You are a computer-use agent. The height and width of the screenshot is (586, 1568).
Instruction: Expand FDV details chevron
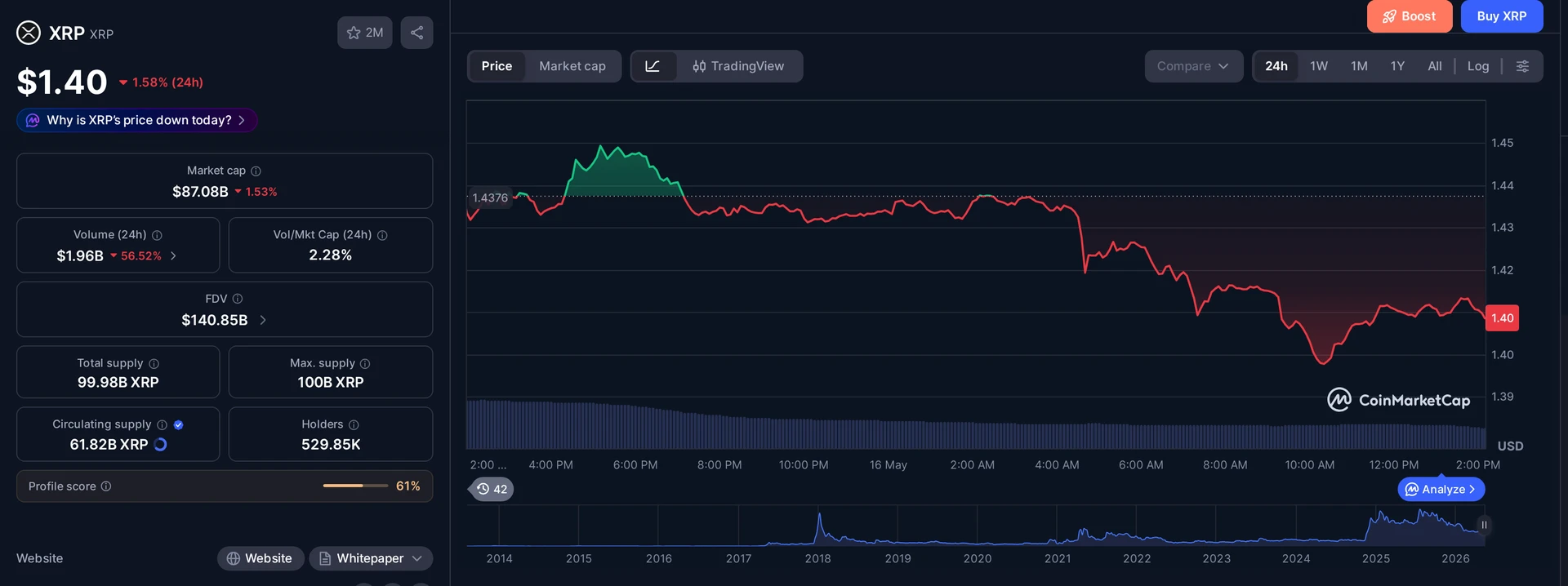coord(263,320)
